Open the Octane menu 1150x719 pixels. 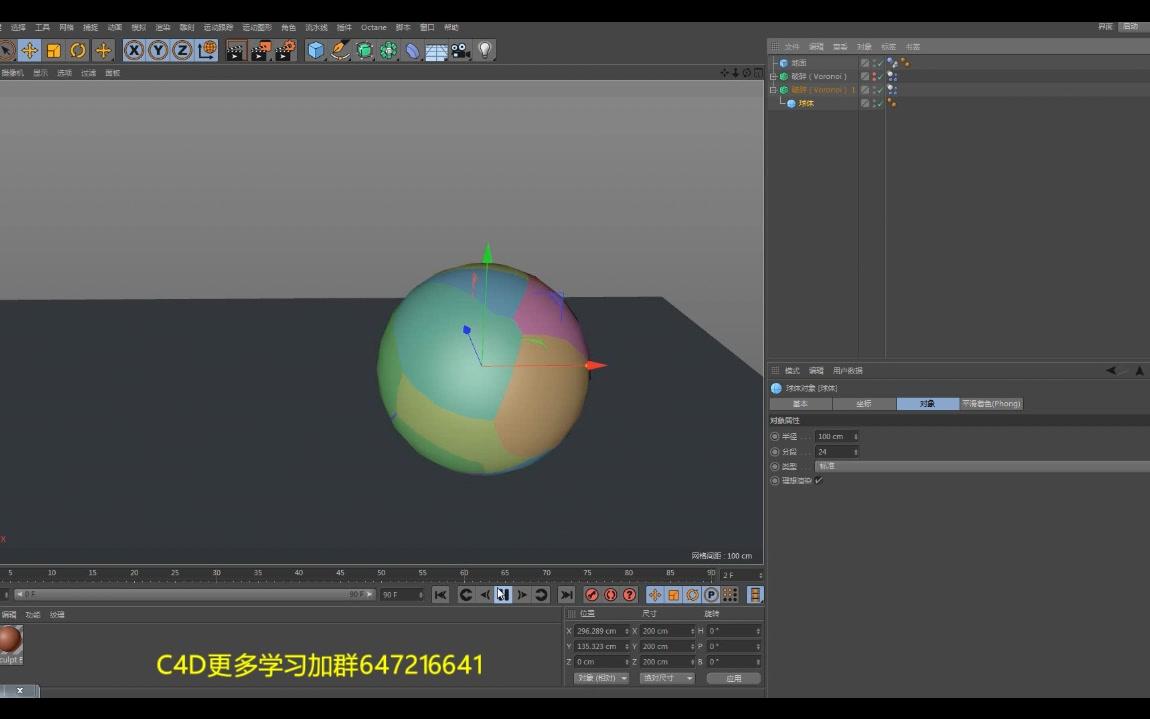click(373, 27)
